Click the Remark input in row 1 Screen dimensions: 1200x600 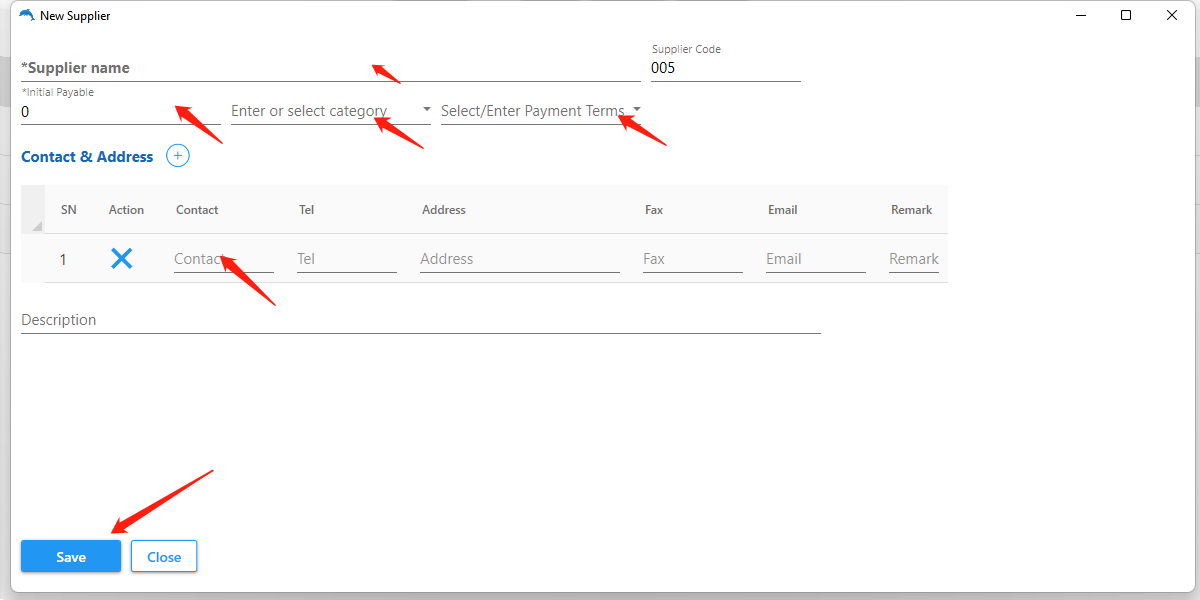913,259
